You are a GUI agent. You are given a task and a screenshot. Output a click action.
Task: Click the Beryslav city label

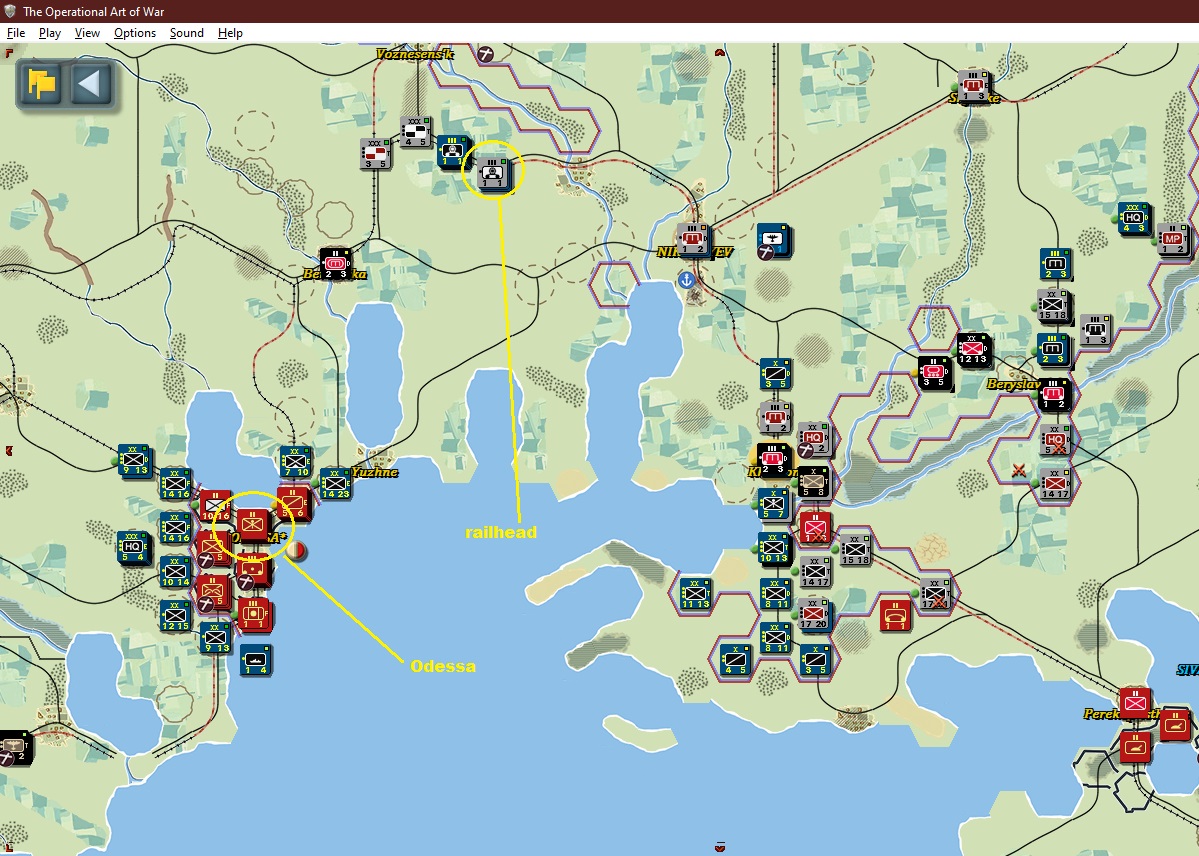1012,383
